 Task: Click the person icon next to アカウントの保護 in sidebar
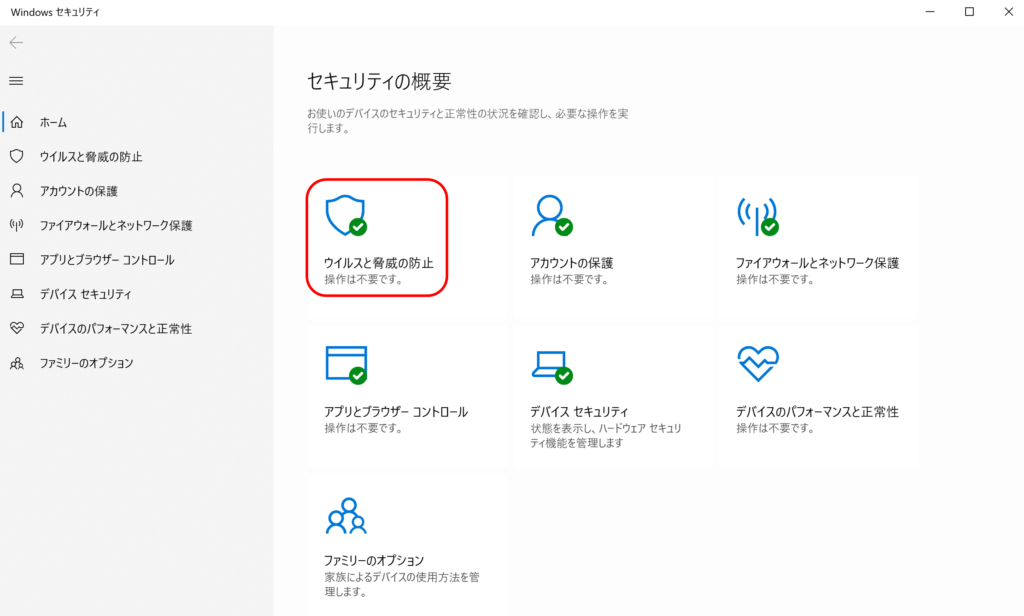click(x=17, y=191)
